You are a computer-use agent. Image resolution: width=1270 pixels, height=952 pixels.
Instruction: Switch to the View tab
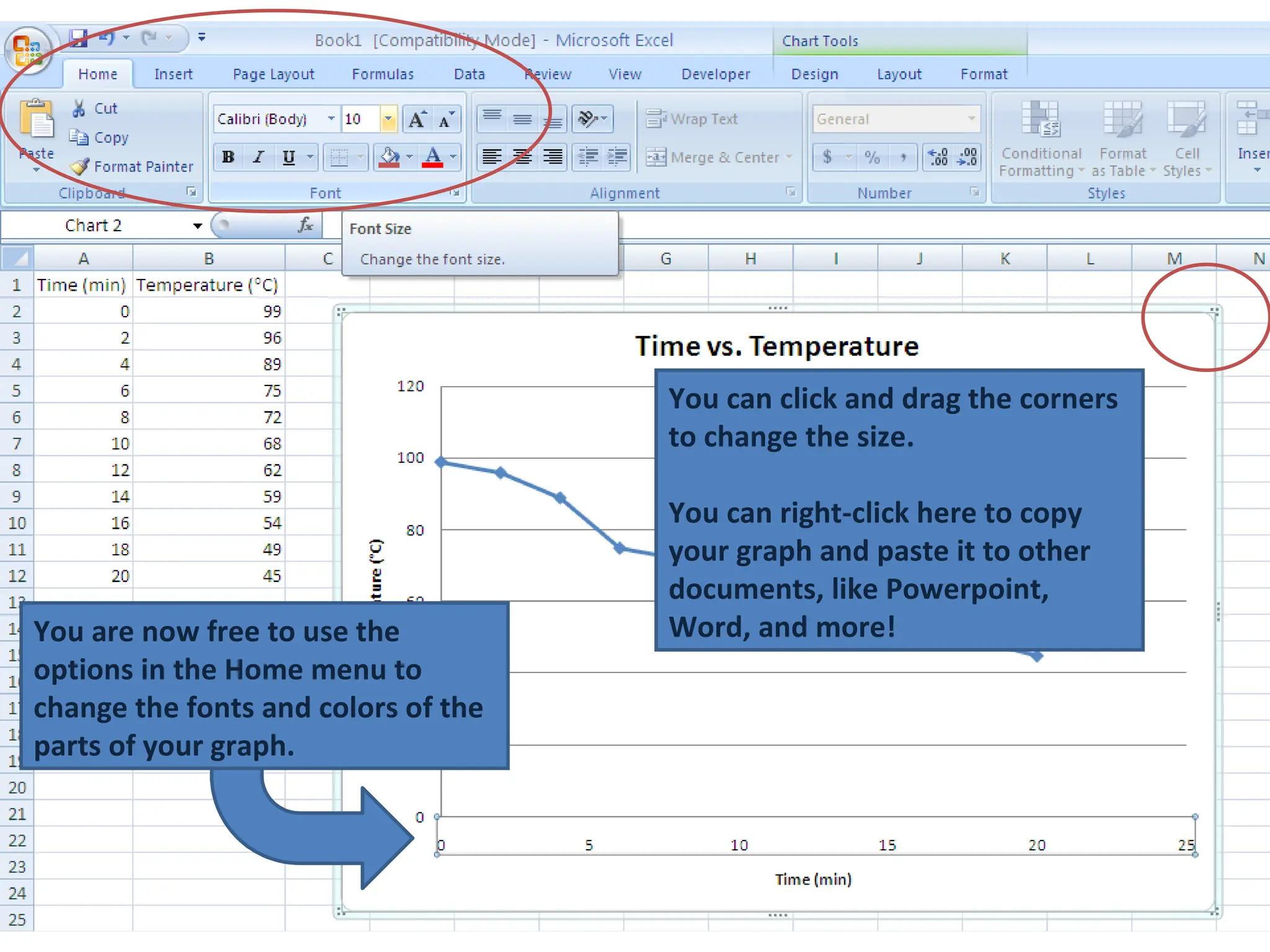coord(625,74)
